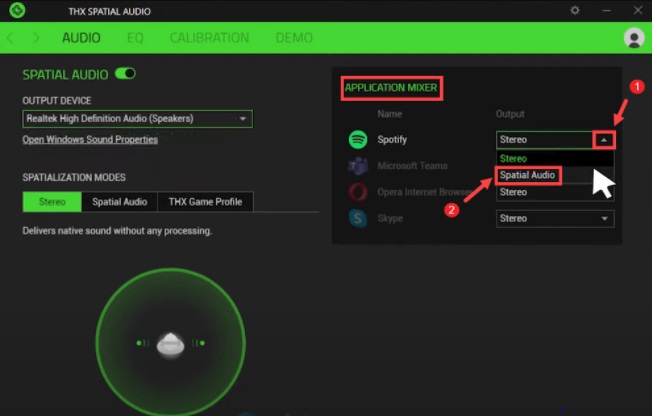Image resolution: width=652 pixels, height=416 pixels.
Task: Click the head icon in sound circle
Action: (170, 344)
